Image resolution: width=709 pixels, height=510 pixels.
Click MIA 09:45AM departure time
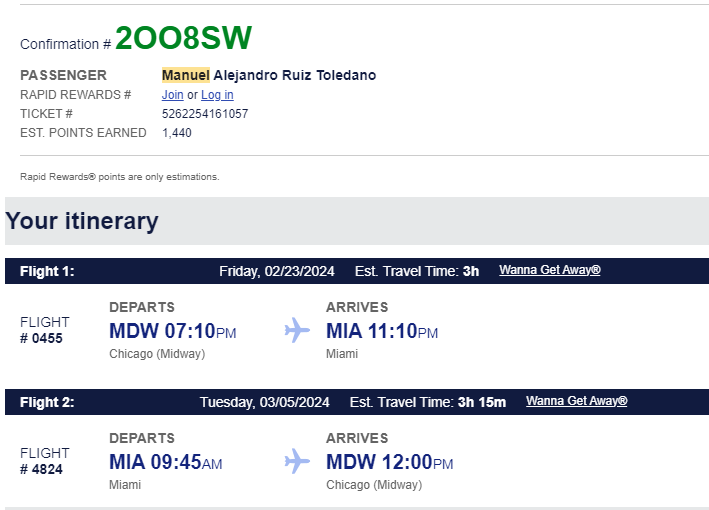click(x=165, y=462)
